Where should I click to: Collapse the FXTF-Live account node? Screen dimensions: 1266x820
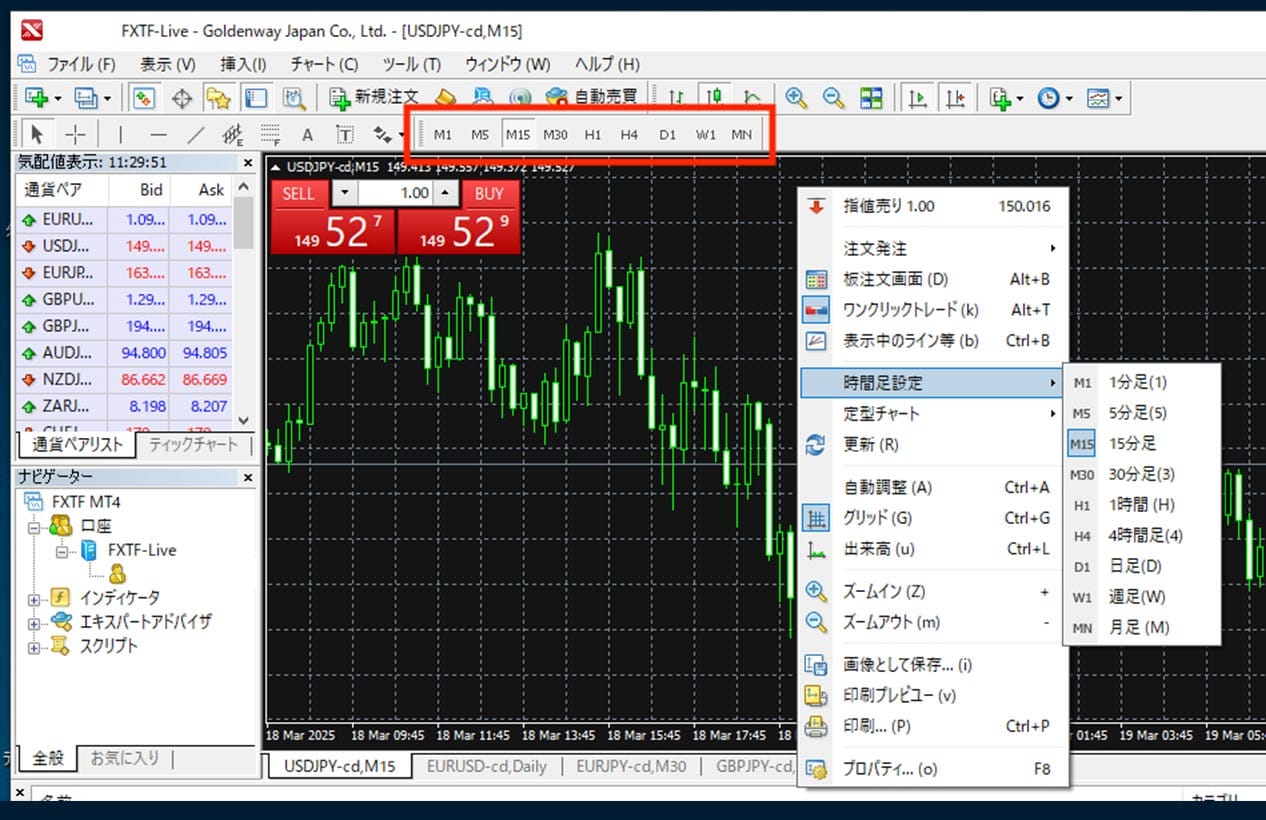(62, 550)
